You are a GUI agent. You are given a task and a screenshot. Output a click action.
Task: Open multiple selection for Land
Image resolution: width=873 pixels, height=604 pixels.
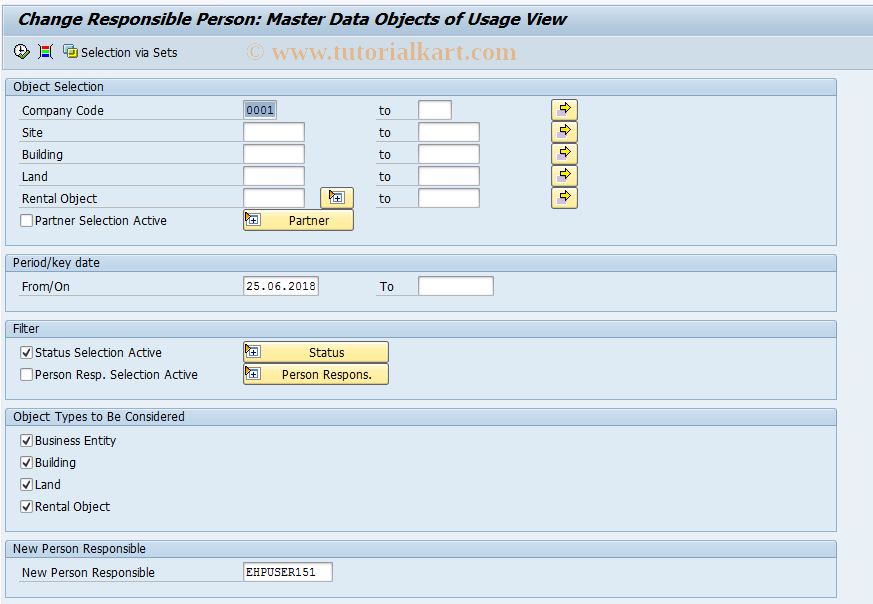point(565,176)
